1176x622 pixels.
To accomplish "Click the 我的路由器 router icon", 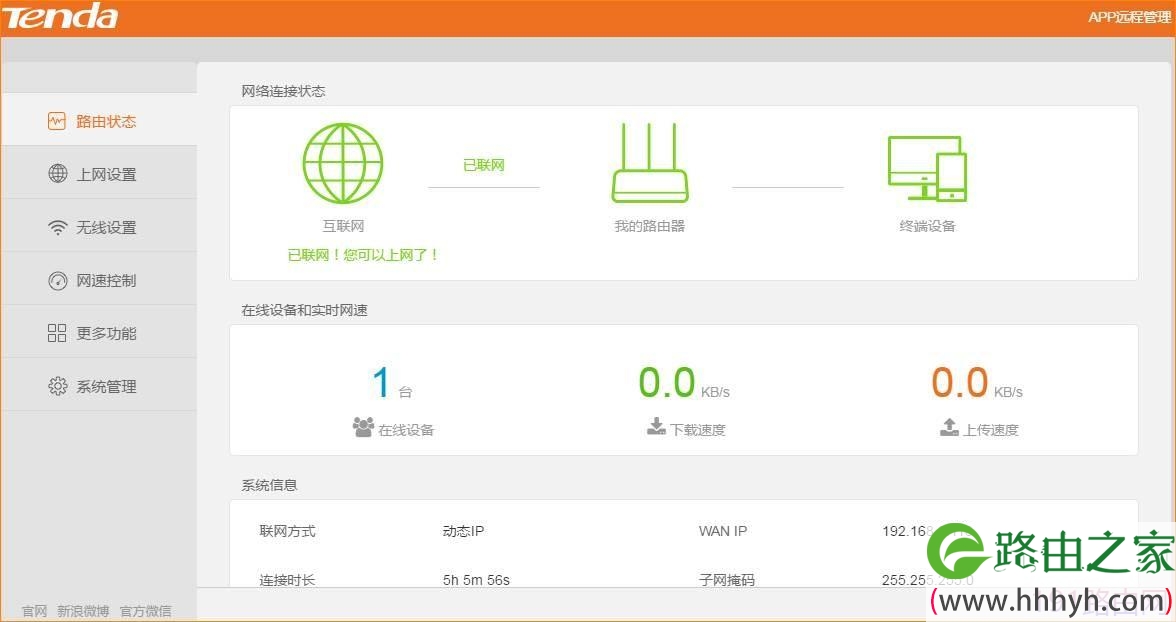I will click(x=650, y=163).
